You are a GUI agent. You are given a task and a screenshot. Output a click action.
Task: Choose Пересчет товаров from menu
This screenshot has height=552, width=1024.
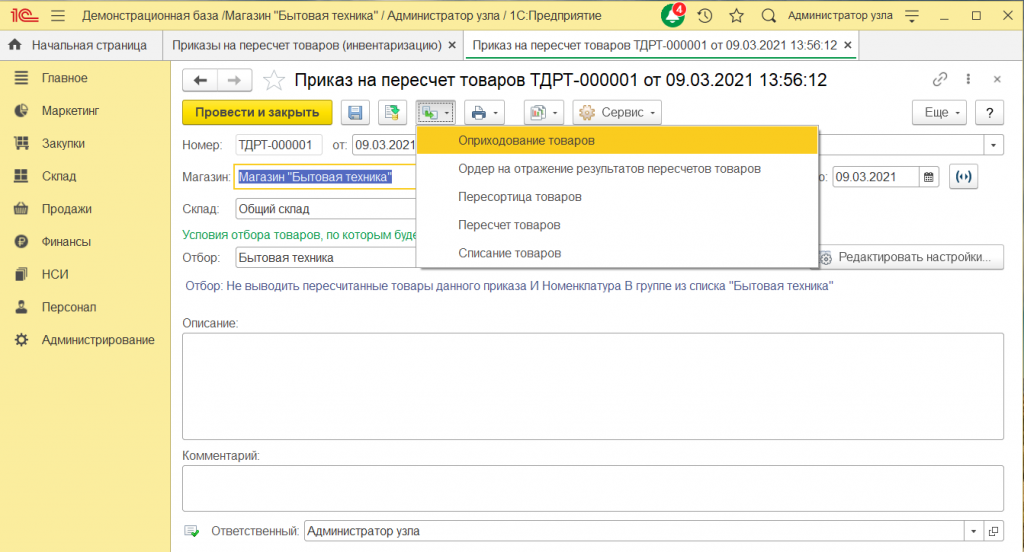(x=617, y=225)
